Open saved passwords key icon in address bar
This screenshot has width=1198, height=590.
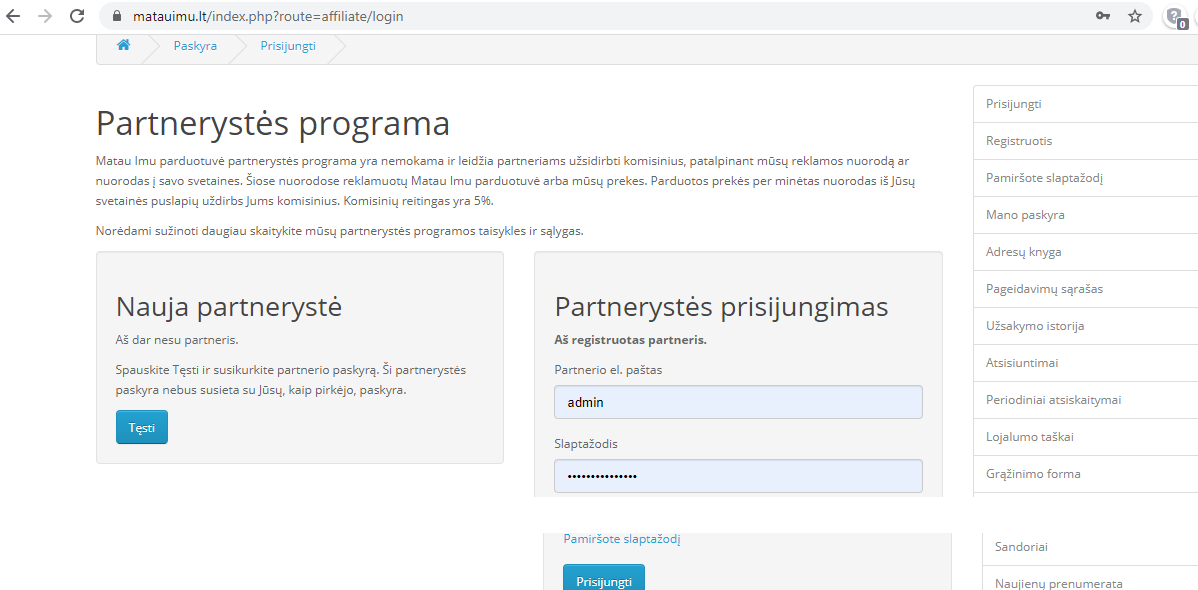click(x=1102, y=16)
